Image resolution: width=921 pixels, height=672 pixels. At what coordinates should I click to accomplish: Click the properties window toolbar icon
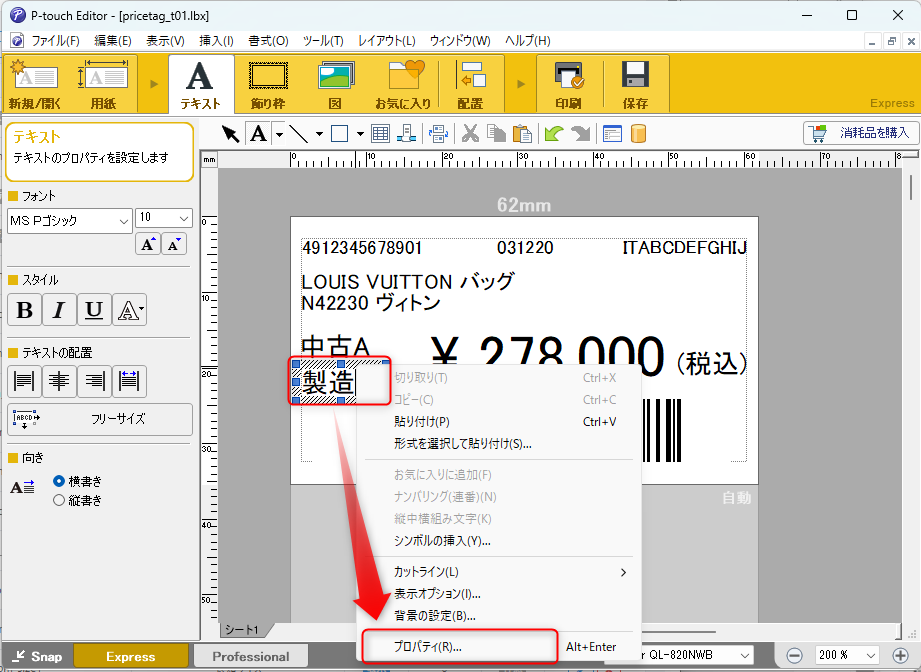pyautogui.click(x=611, y=134)
